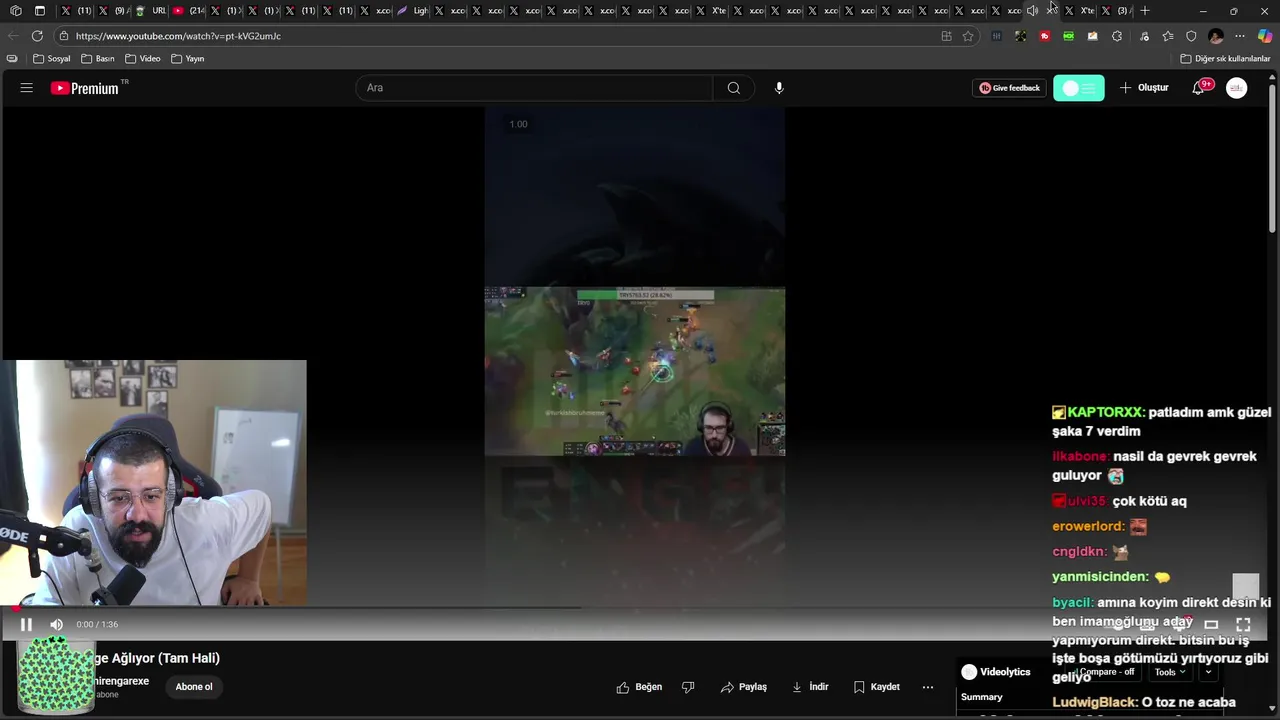The height and width of the screenshot is (720, 1280).
Task: Select the Videolytics Summary tab
Action: [x=982, y=697]
